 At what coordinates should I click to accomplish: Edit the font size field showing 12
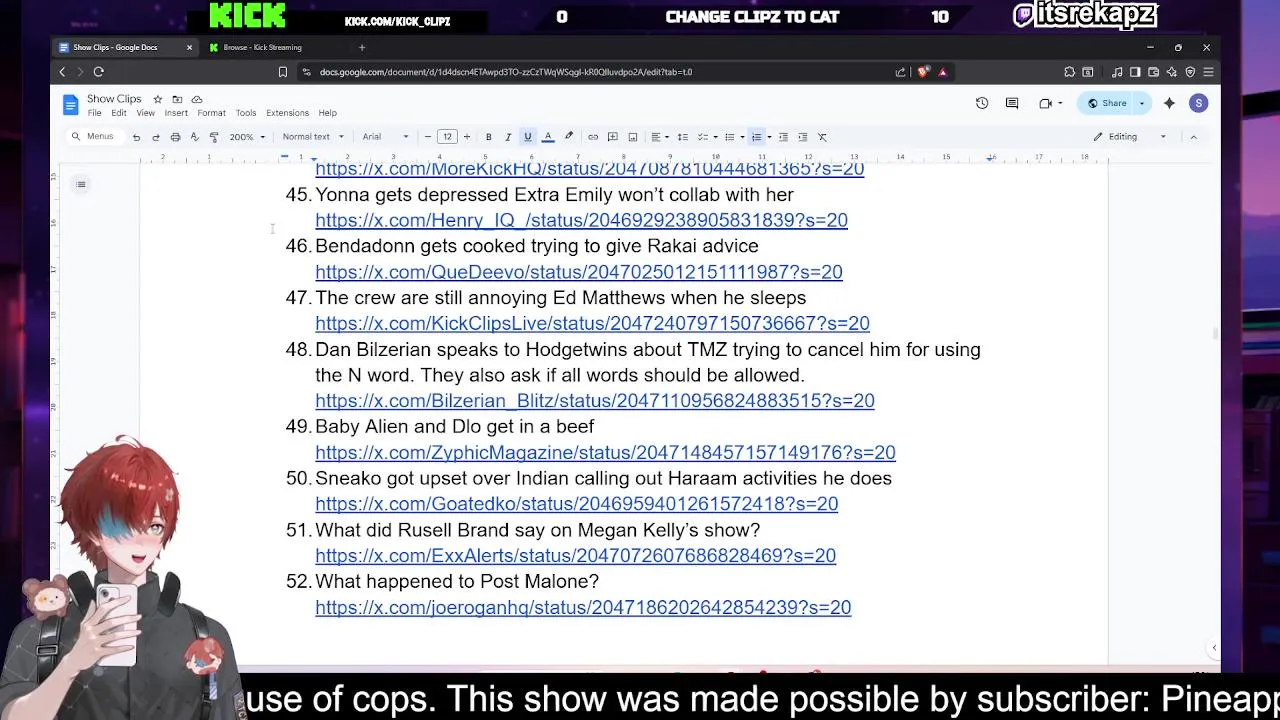coord(447,137)
